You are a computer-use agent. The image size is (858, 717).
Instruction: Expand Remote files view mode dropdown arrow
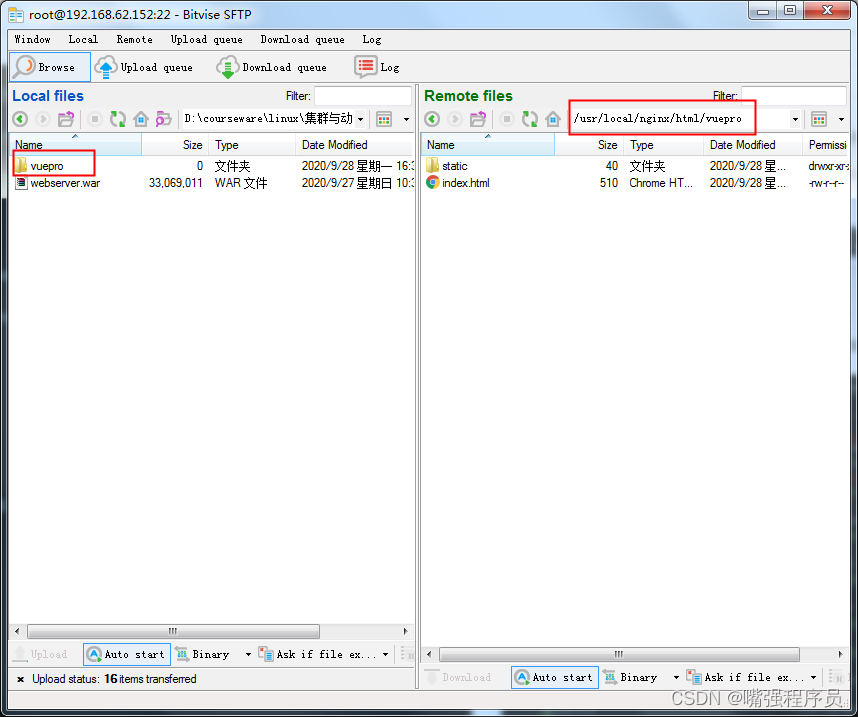[x=841, y=119]
